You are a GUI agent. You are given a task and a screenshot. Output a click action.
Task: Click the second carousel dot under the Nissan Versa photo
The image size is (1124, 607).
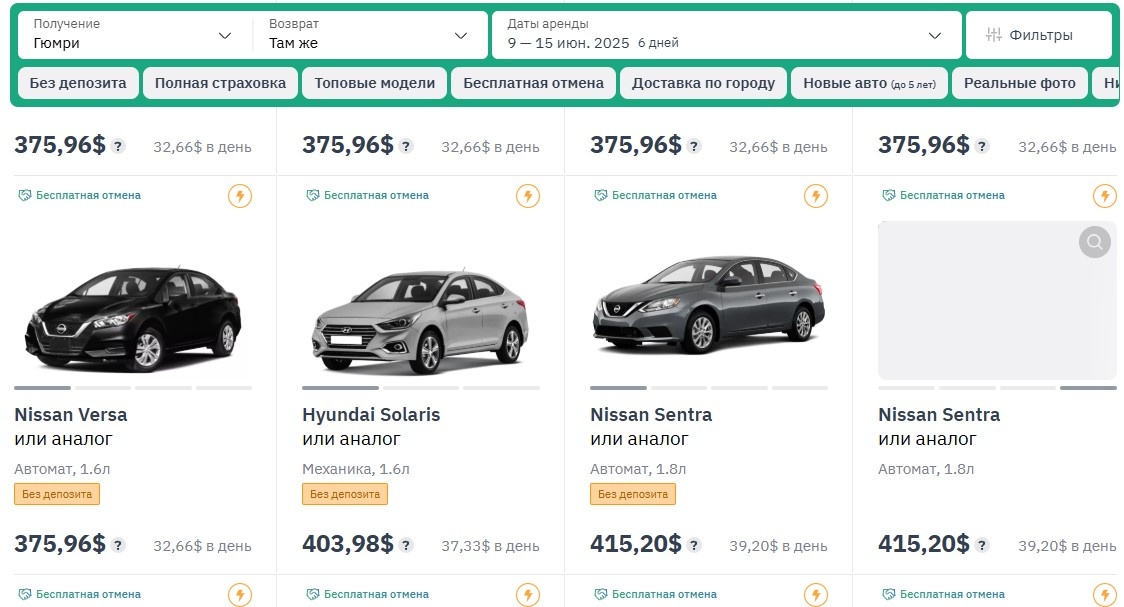(103, 386)
